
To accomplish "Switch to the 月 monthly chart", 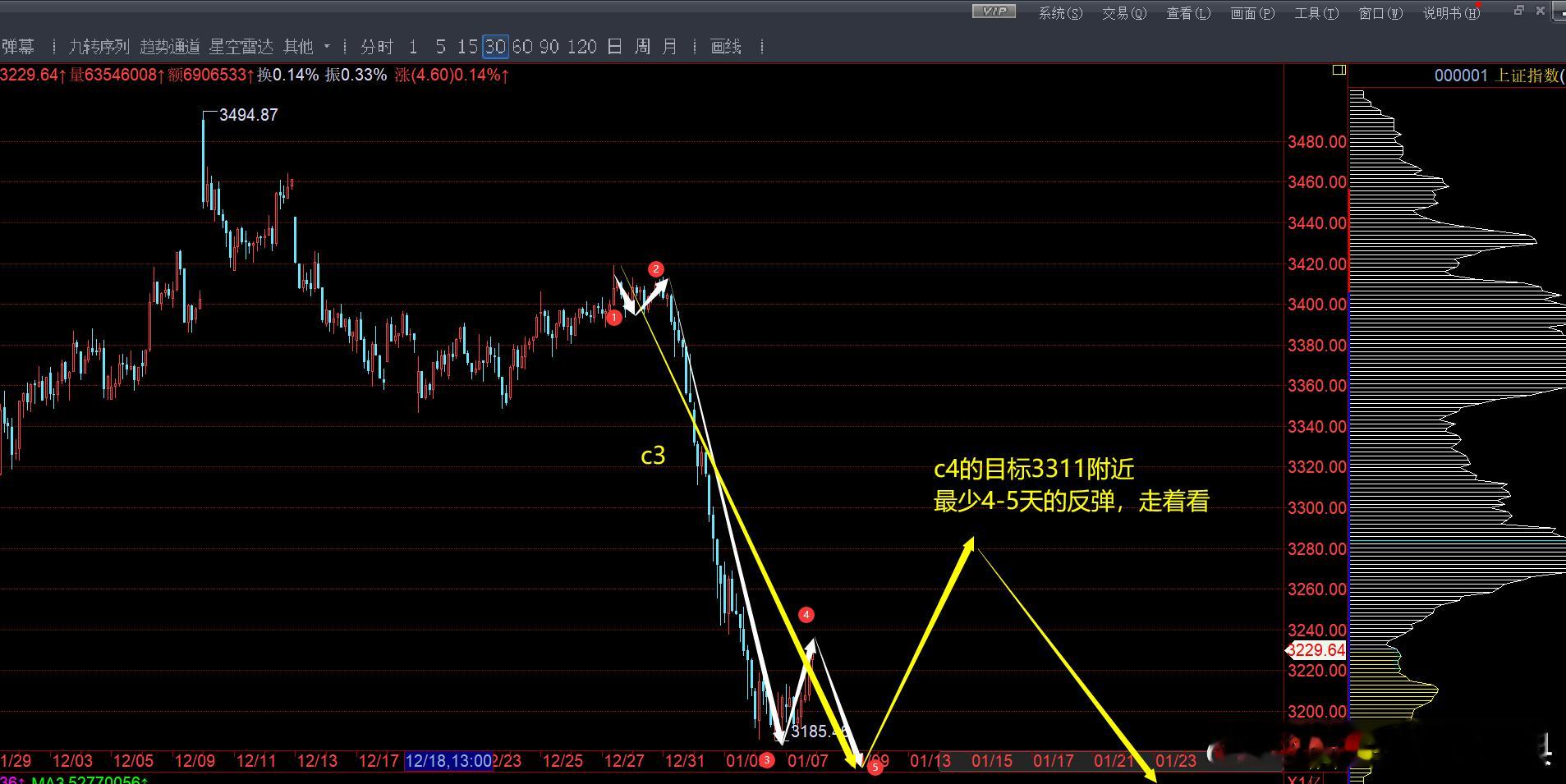I will point(670,47).
